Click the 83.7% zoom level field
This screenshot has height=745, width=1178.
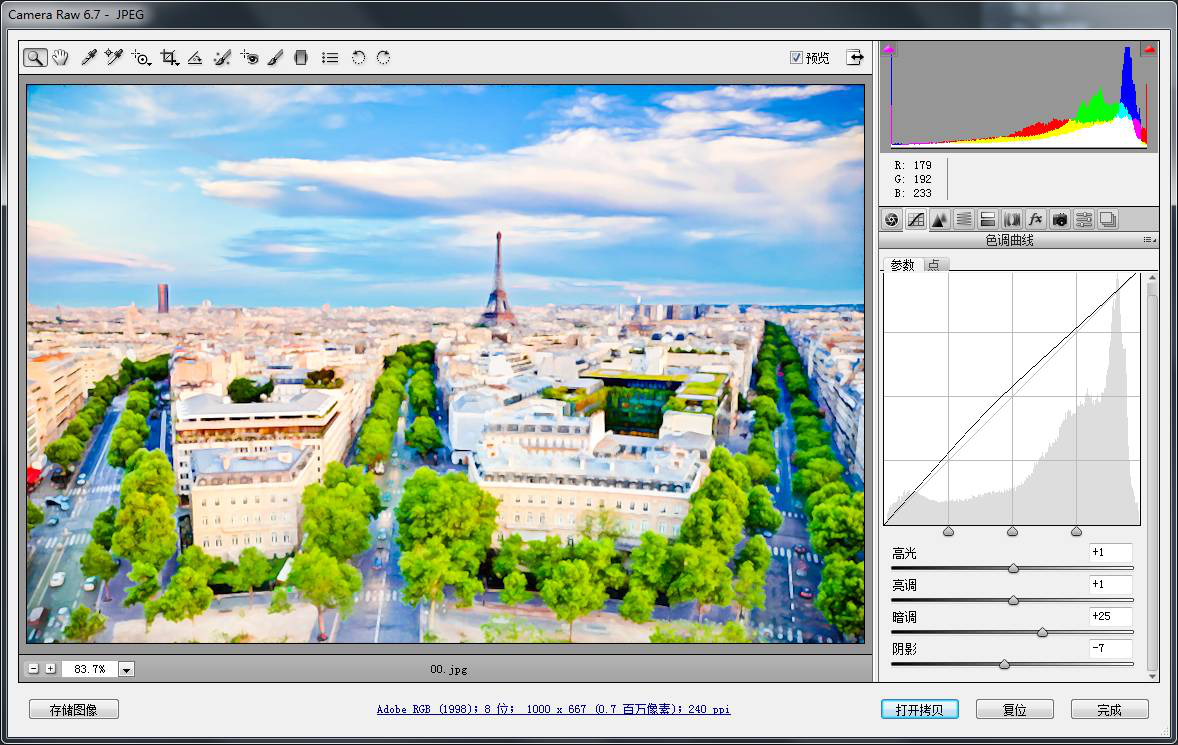click(89, 668)
